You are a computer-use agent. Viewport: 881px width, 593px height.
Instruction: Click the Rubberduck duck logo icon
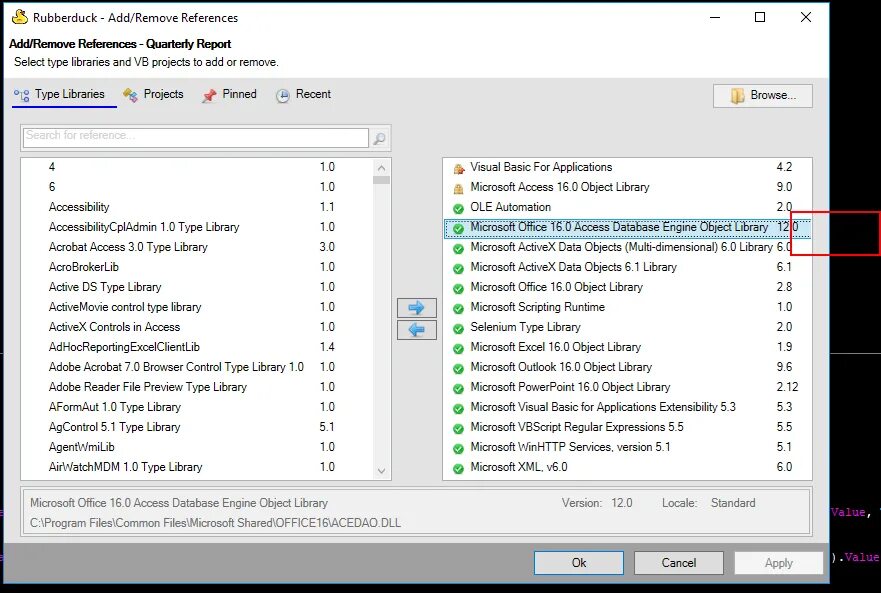20,17
